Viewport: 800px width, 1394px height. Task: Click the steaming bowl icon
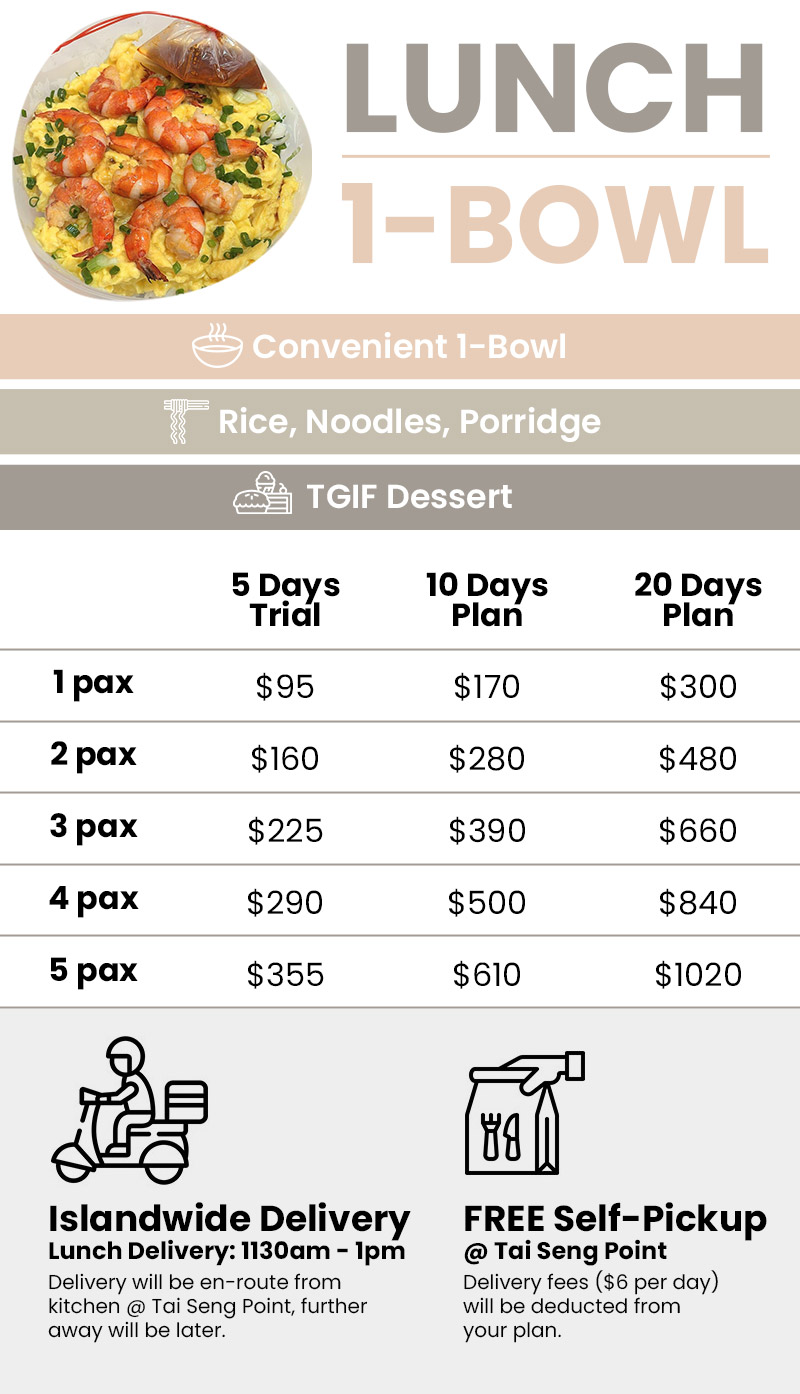[217, 347]
